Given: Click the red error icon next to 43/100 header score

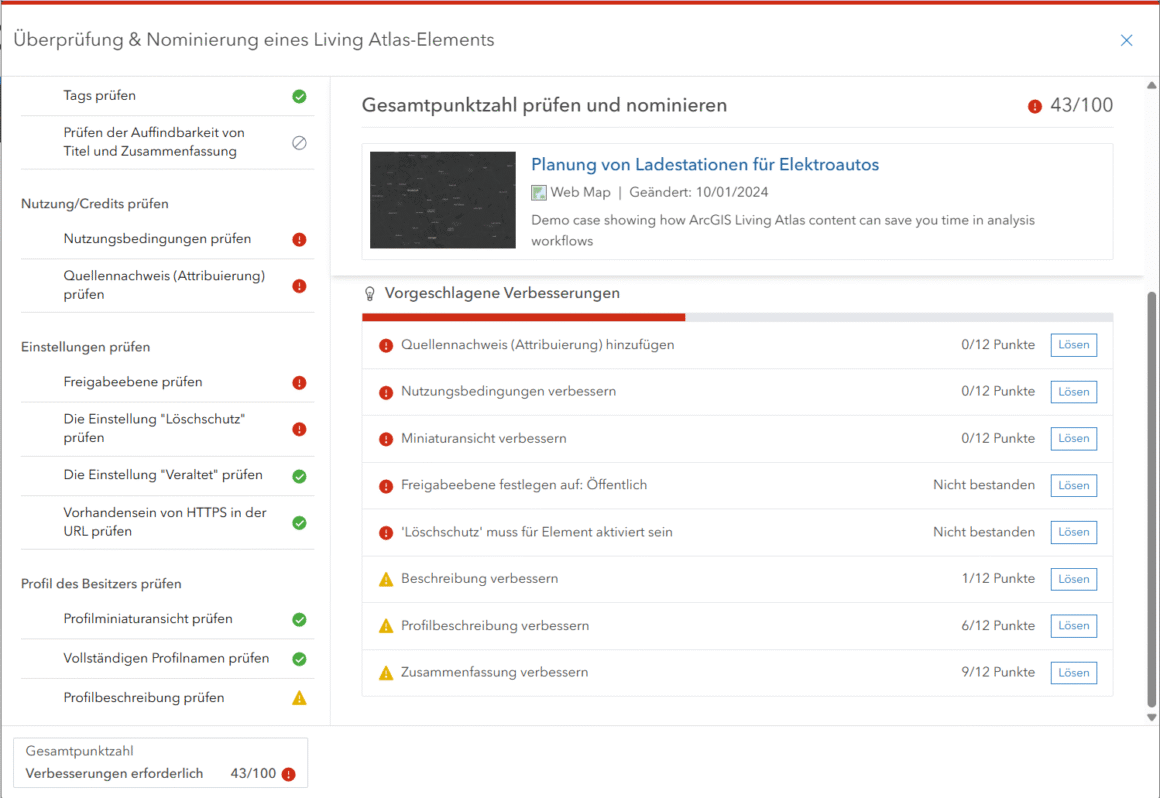Looking at the screenshot, I should 1034,106.
